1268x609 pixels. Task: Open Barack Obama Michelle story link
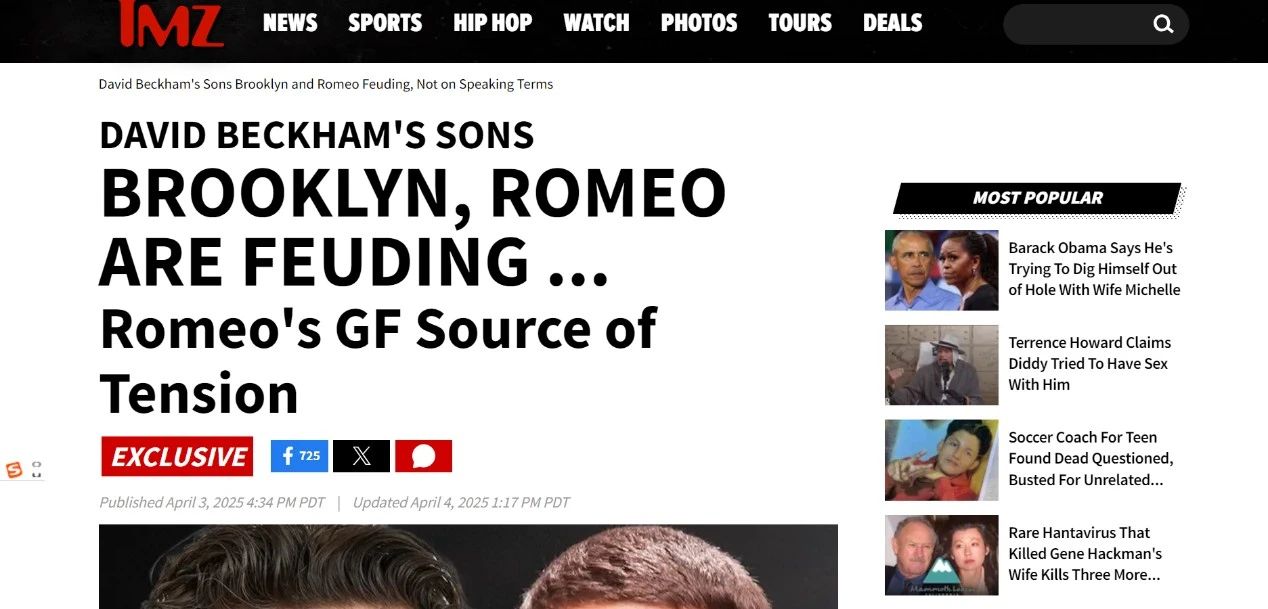tap(1094, 269)
